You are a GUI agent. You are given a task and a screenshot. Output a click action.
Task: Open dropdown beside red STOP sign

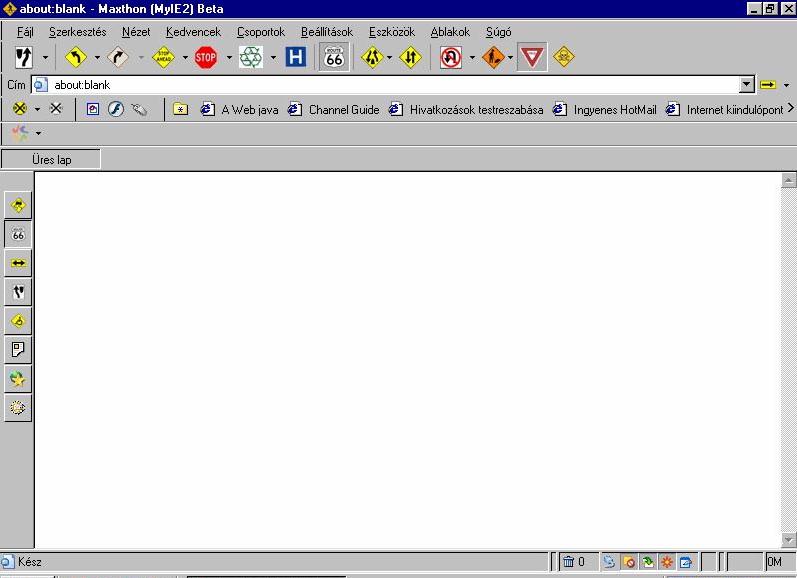point(229,57)
